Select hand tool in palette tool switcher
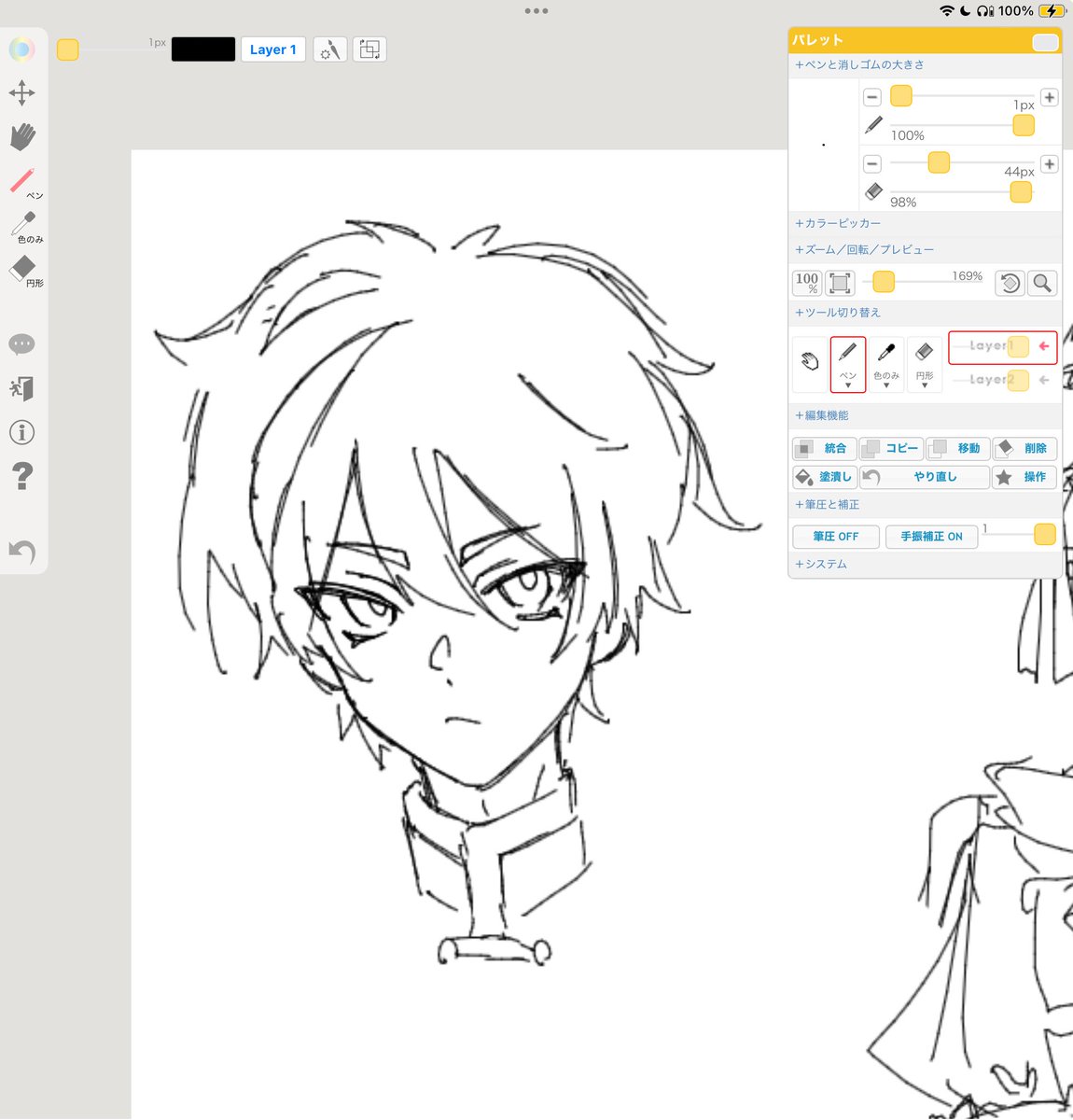Image resolution: width=1073 pixels, height=1120 pixels. [x=810, y=363]
